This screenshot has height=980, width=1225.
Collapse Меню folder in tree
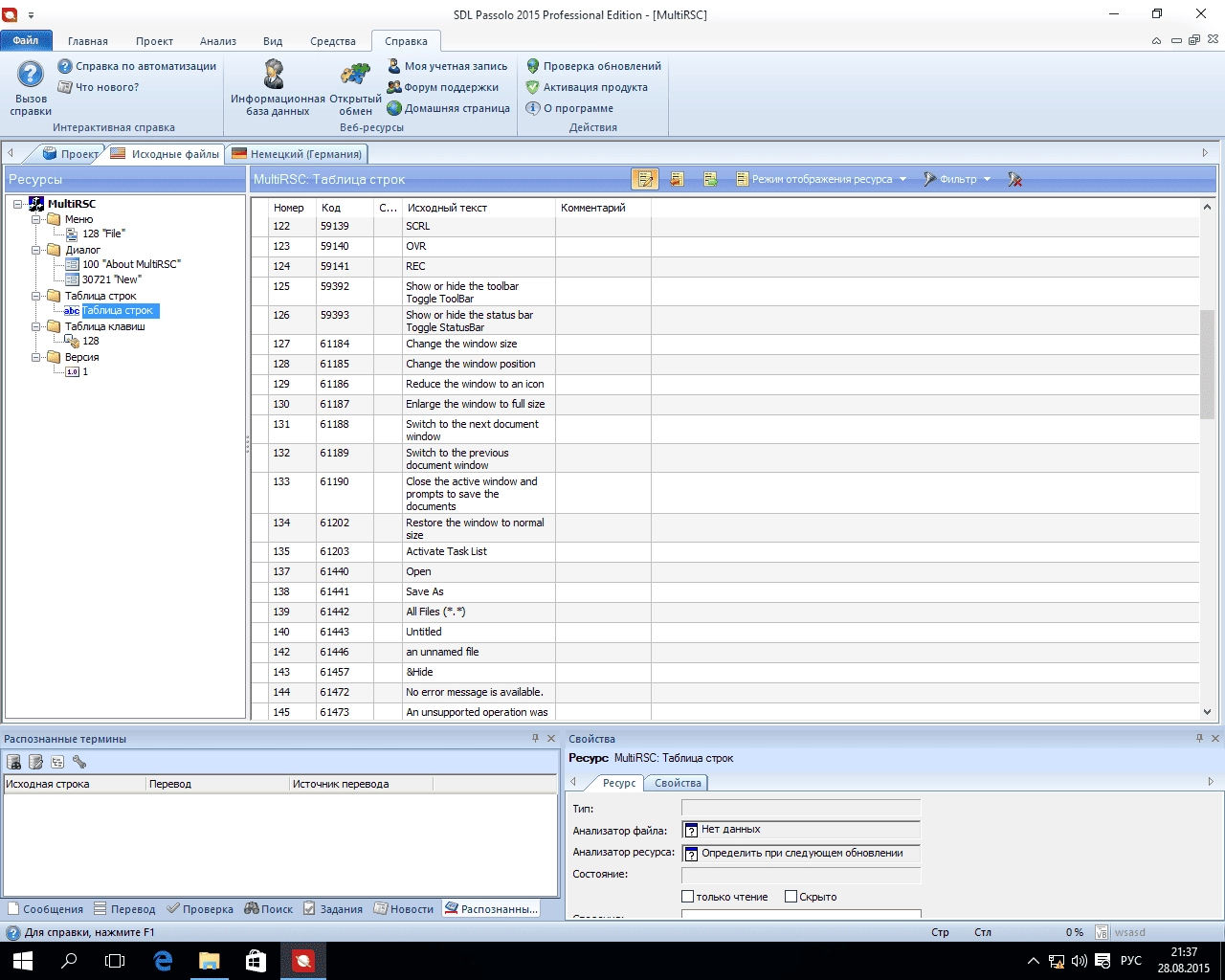36,219
